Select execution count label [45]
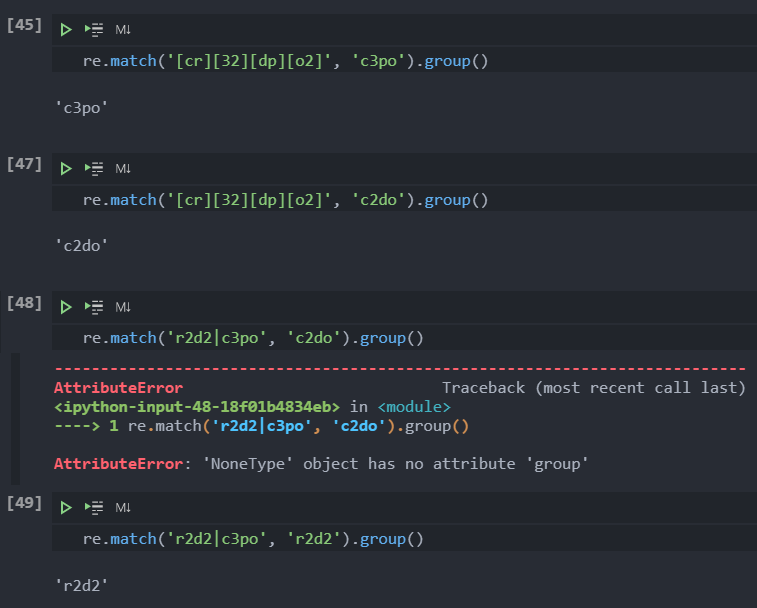The width and height of the screenshot is (757, 608). coord(24,25)
